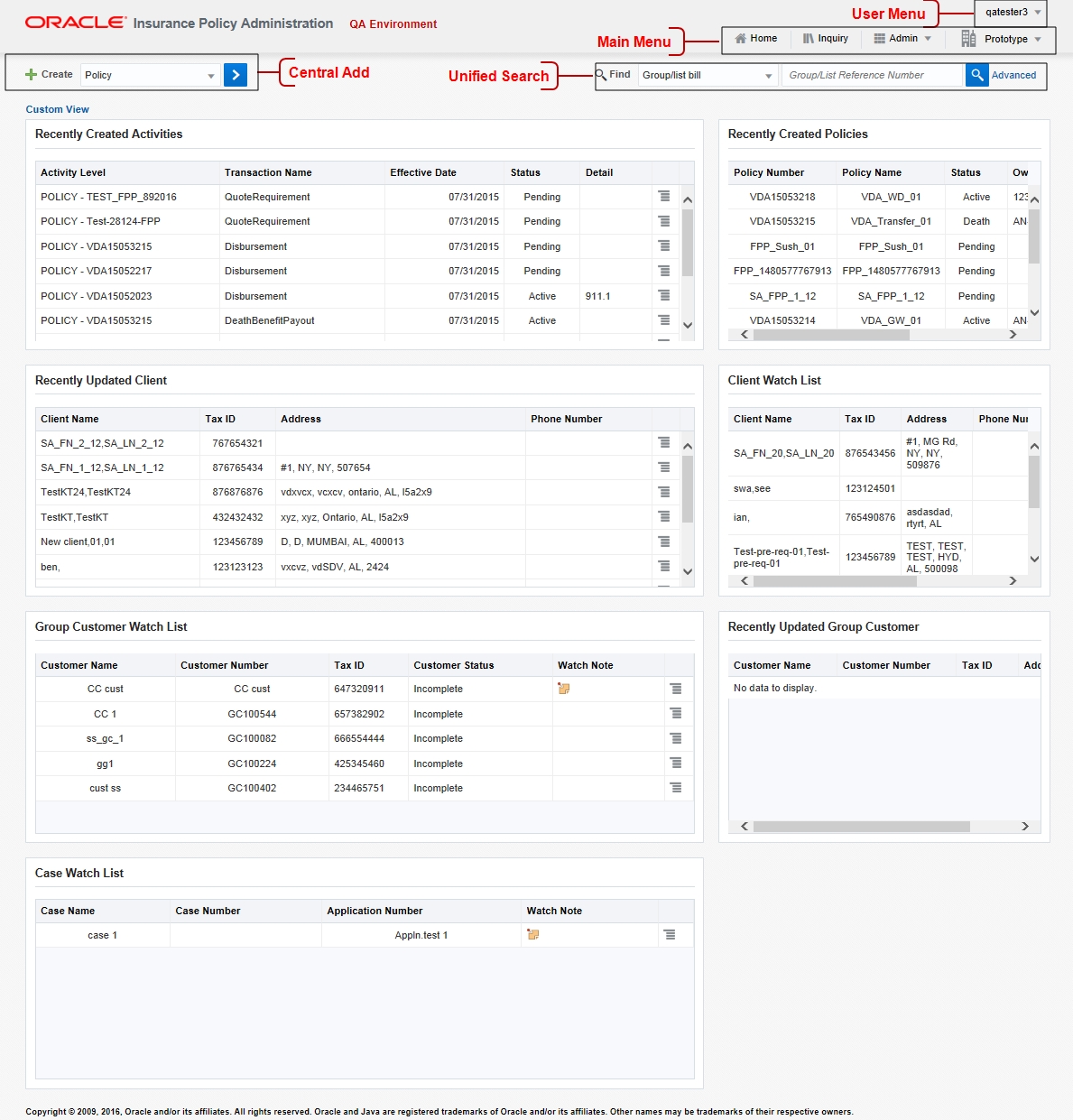This screenshot has width=1073, height=1120.
Task: Select policy number VDA15053218
Action: (x=782, y=197)
